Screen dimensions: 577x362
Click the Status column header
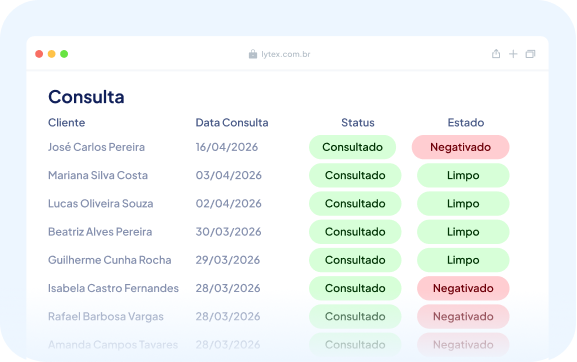point(358,123)
